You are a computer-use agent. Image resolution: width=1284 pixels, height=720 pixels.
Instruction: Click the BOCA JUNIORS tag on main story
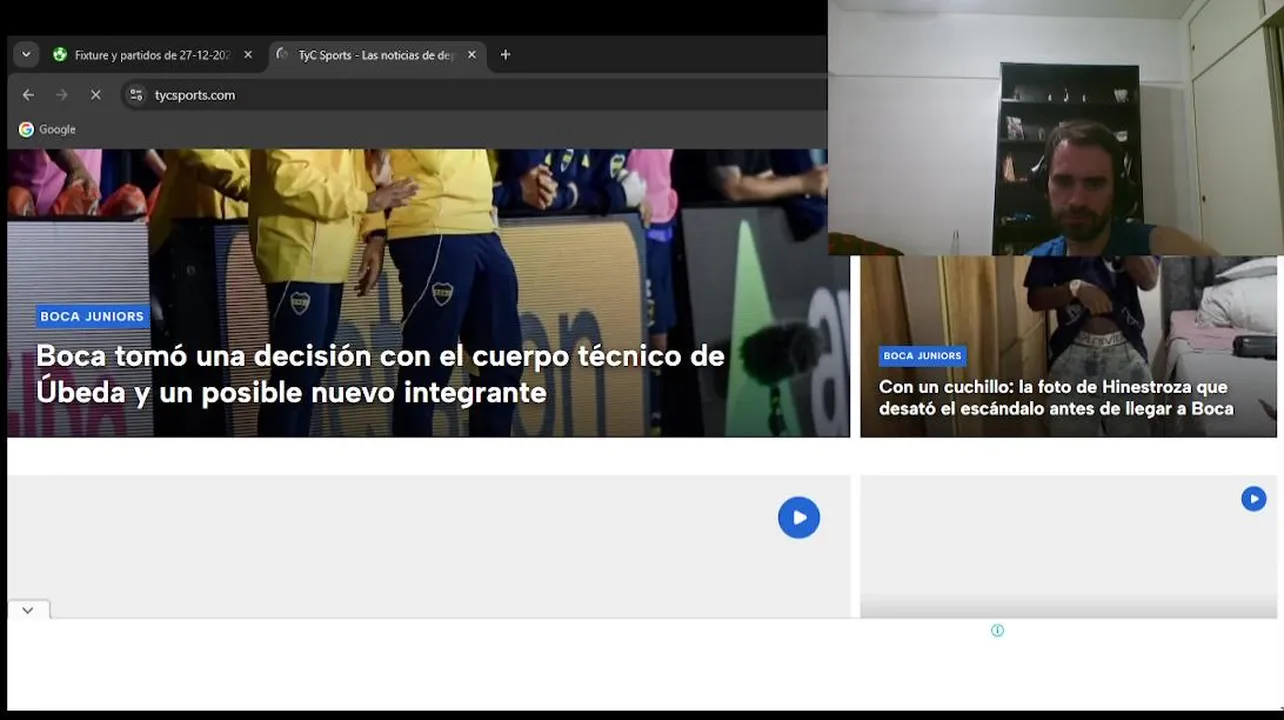point(92,316)
